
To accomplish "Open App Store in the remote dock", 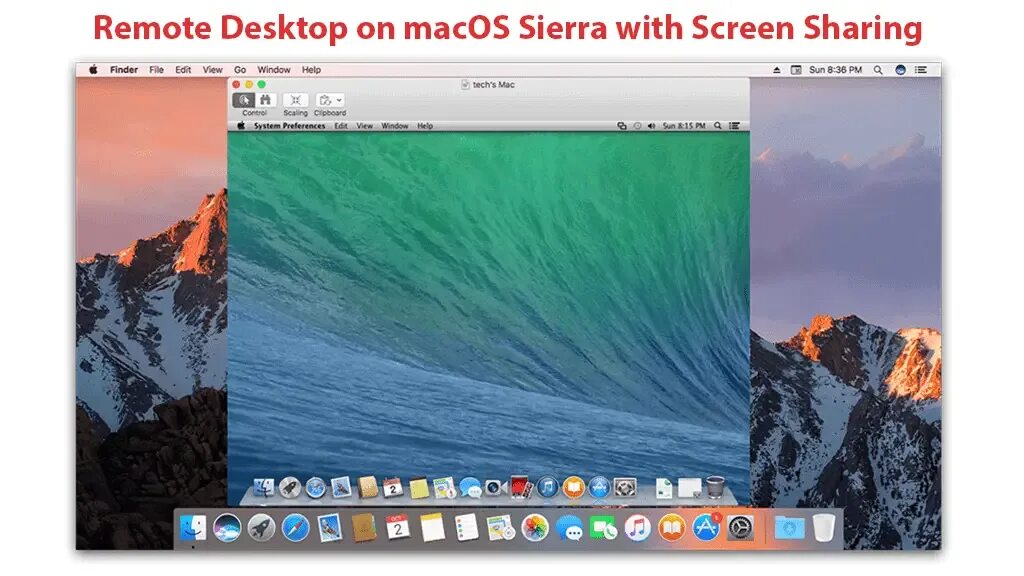I will pyautogui.click(x=599, y=487).
